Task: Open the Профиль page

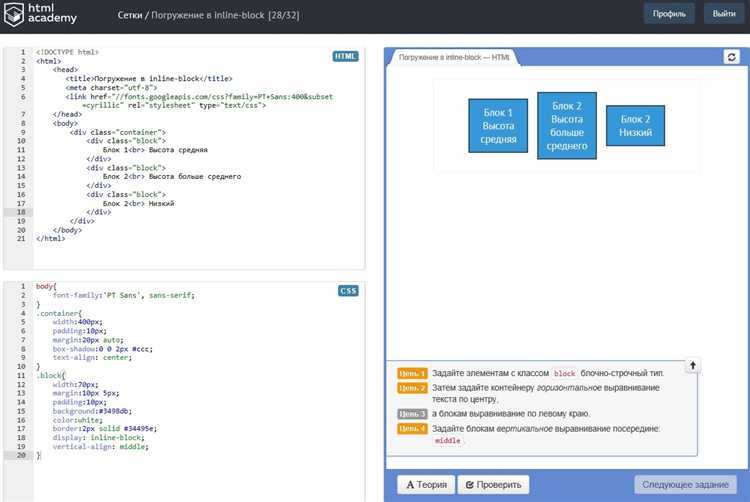Action: 669,14
